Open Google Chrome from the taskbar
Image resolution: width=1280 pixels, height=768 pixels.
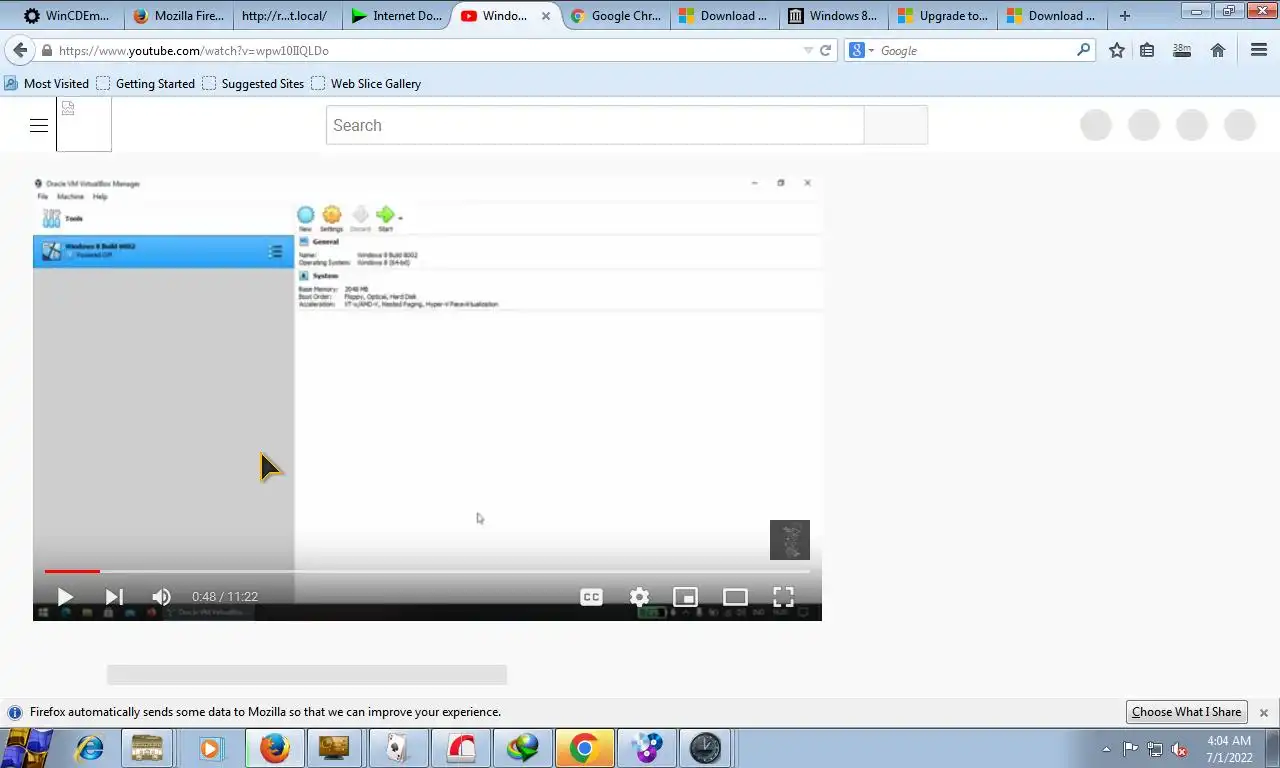coord(584,748)
